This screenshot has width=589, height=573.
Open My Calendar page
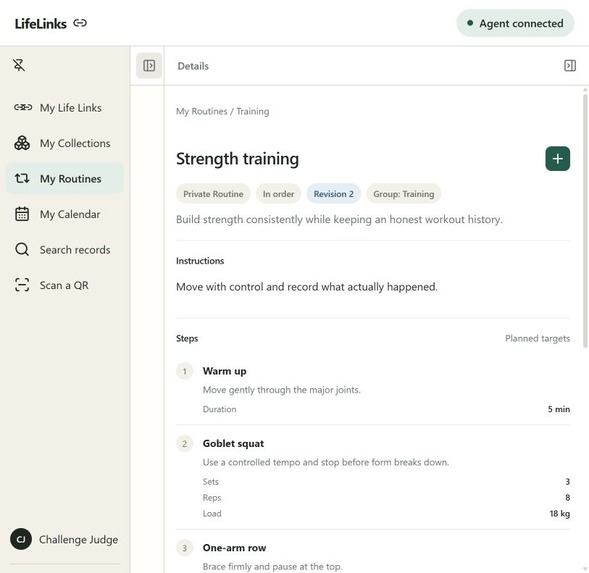click(x=65, y=214)
